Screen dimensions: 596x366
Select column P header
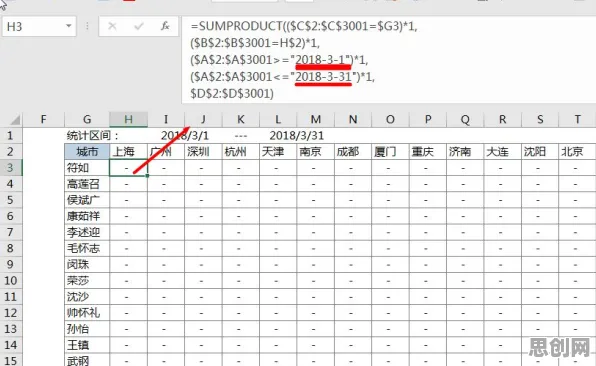pos(428,120)
